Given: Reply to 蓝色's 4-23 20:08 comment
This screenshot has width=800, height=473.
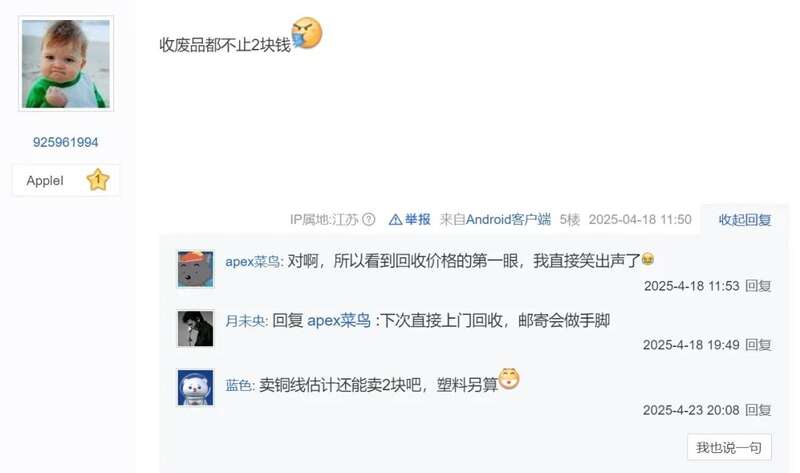Looking at the screenshot, I should 758,410.
